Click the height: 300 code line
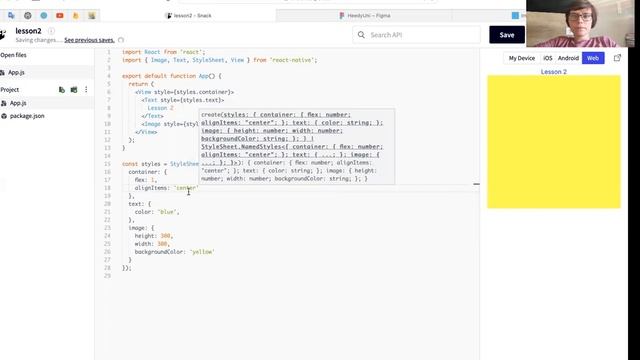This screenshot has height=360, width=640. (x=153, y=236)
